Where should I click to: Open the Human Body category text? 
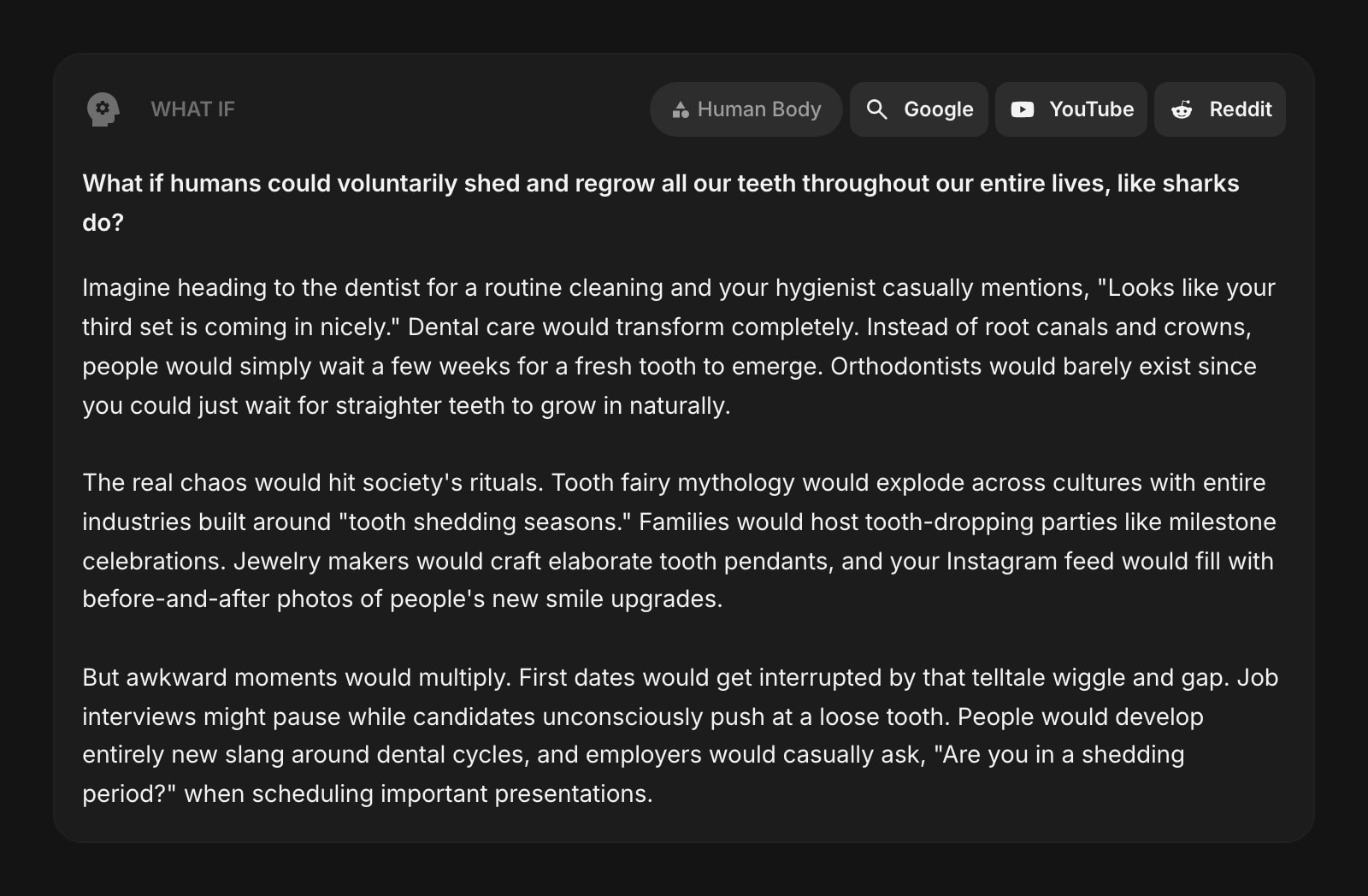click(x=759, y=109)
